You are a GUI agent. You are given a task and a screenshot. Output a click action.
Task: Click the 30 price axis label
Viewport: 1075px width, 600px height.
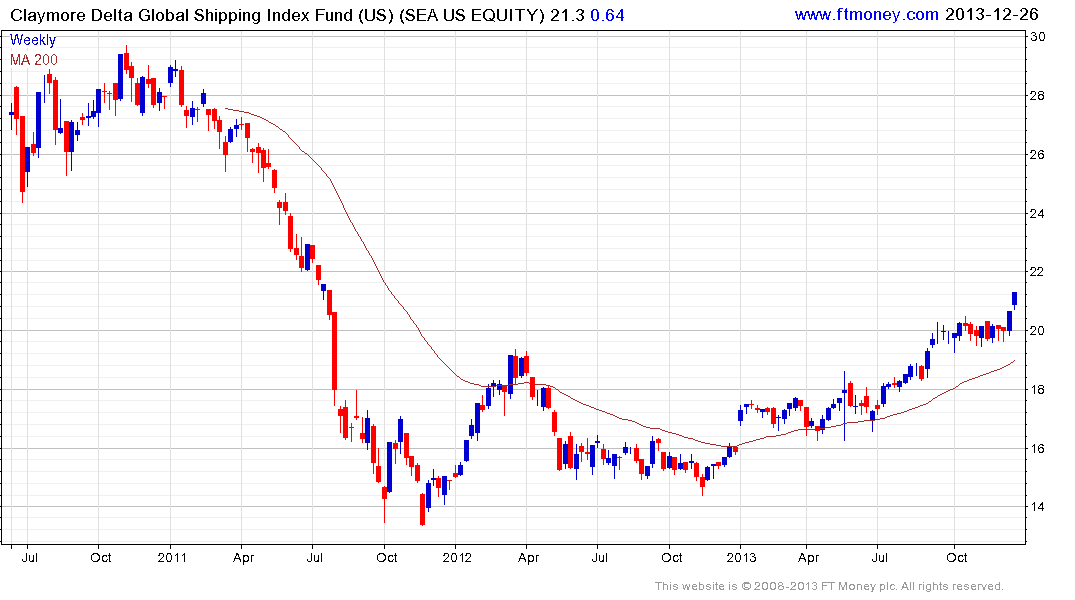click(1037, 37)
